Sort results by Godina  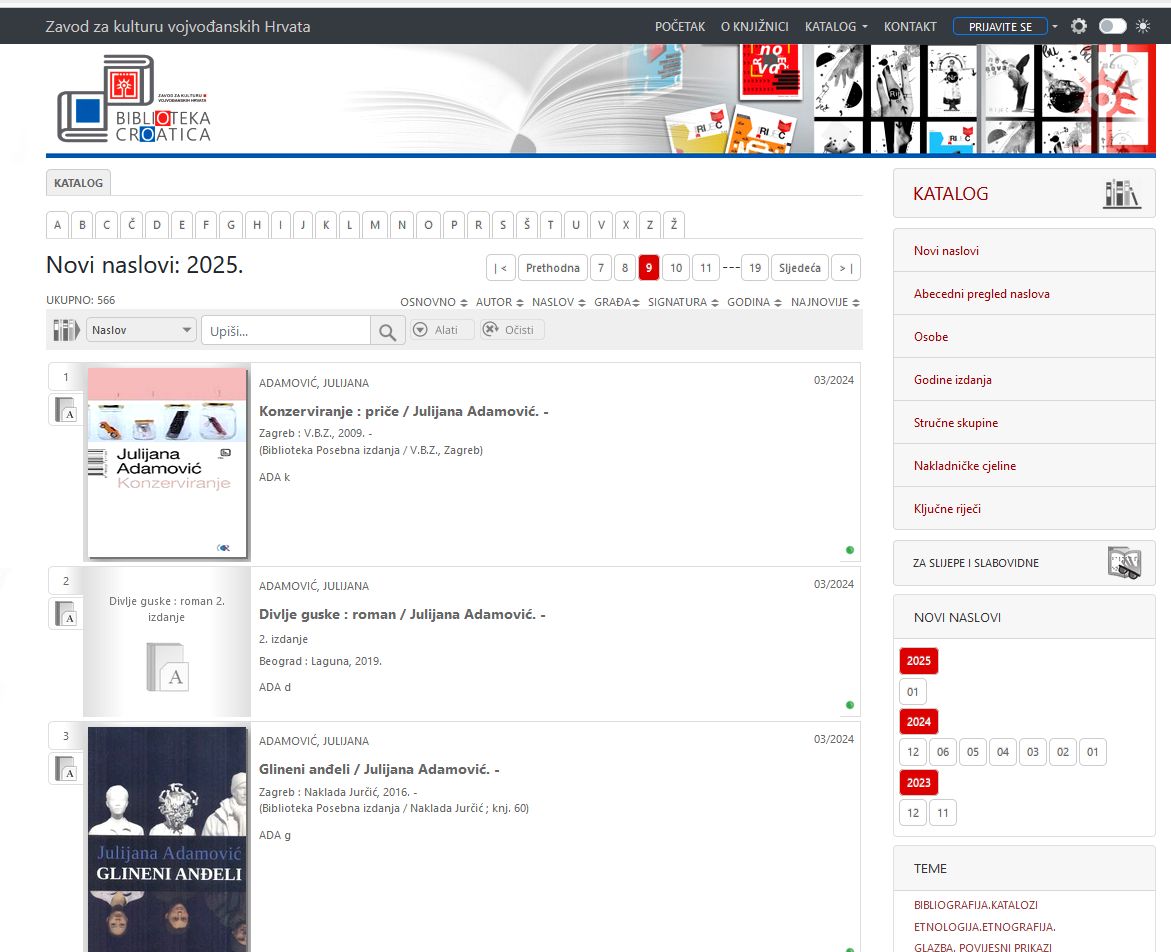pos(753,302)
